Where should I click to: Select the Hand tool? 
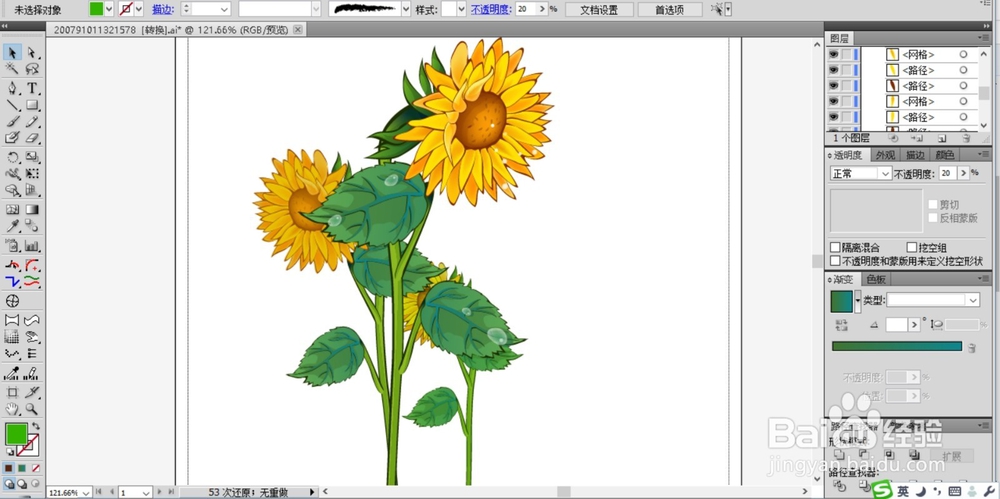(13, 409)
